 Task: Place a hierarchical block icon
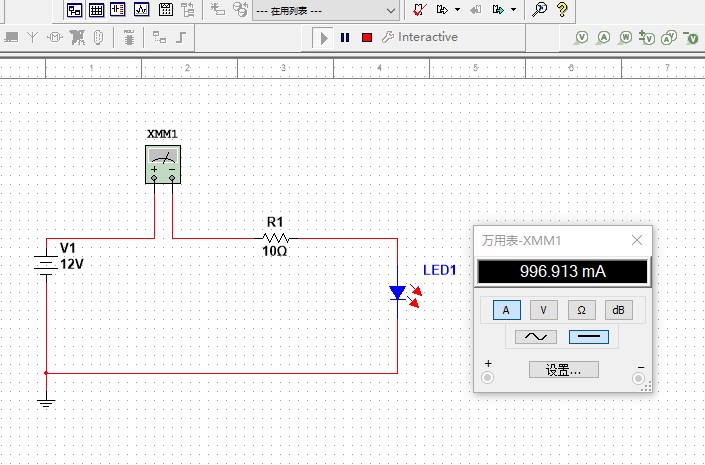tap(159, 37)
